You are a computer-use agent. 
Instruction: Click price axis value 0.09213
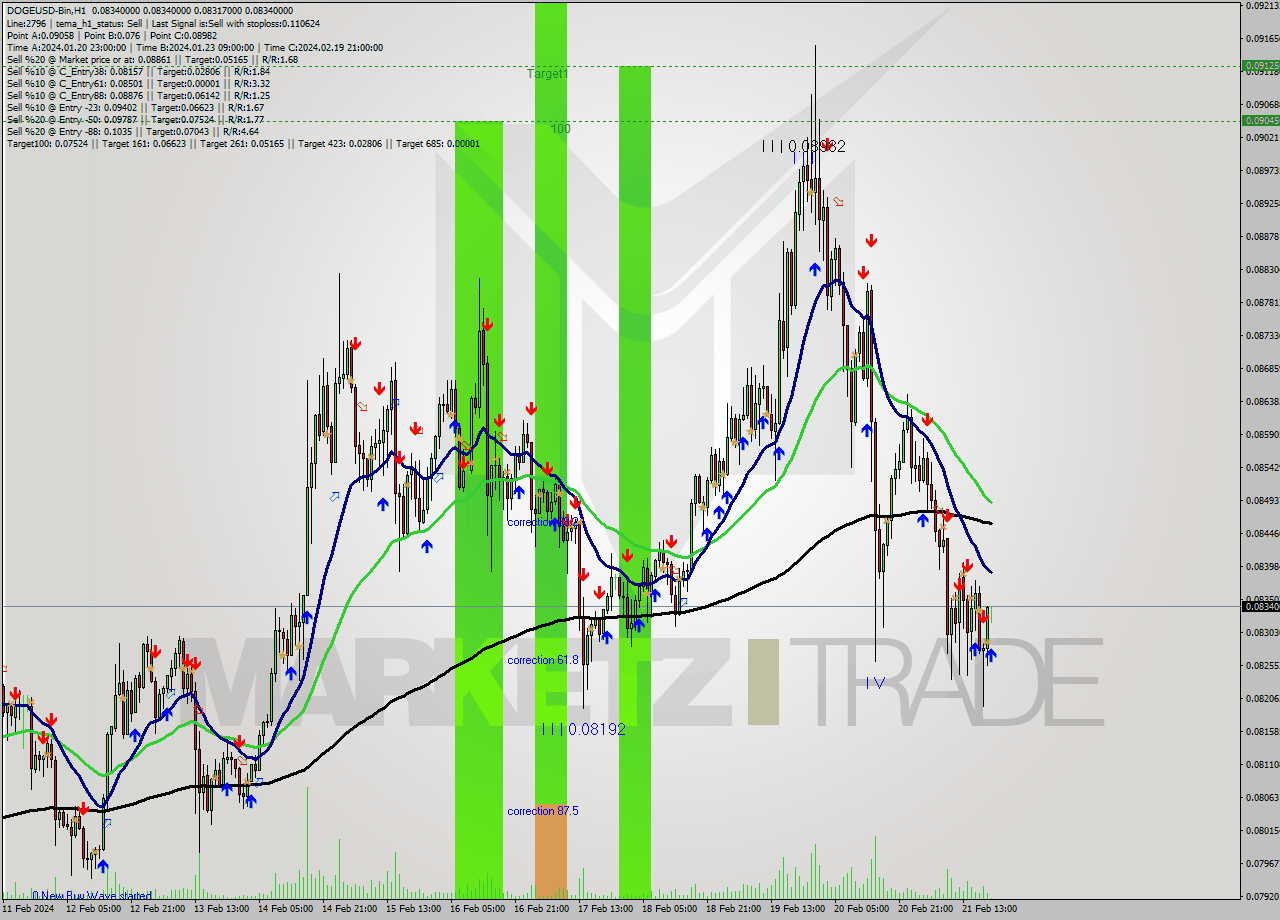1263,5
